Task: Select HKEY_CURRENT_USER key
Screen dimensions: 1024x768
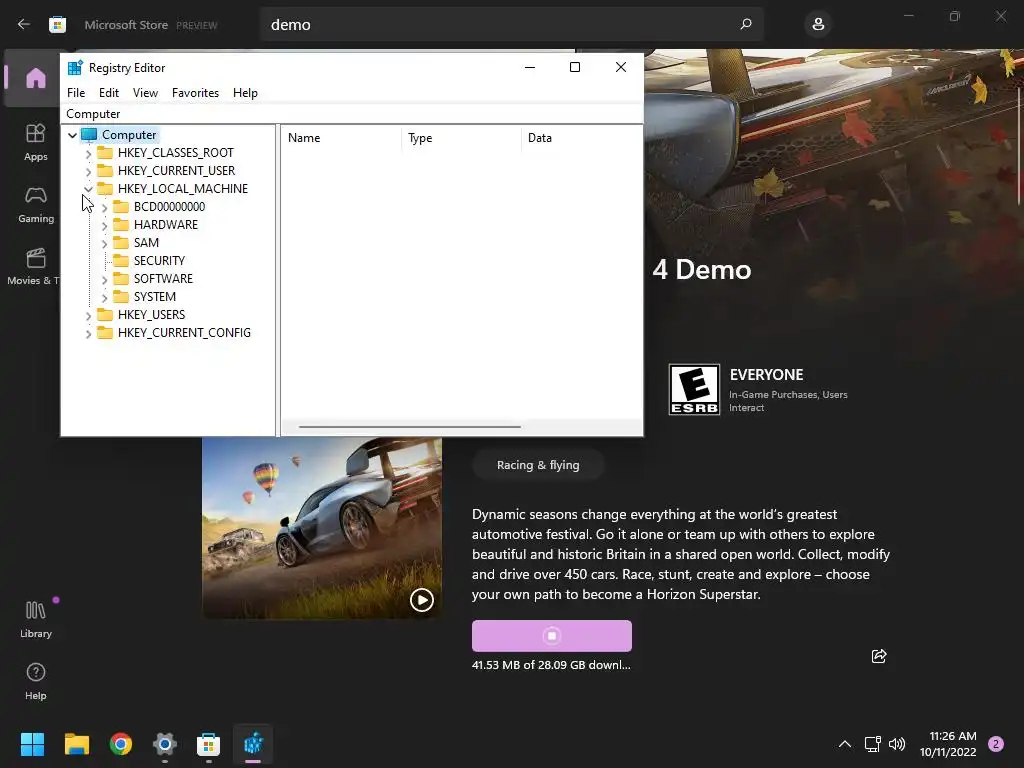Action: (x=176, y=170)
